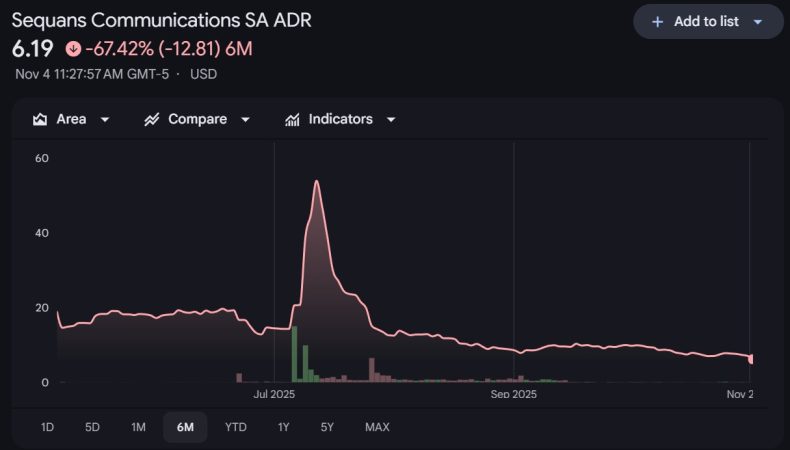The height and width of the screenshot is (450, 790).
Task: Switch chart to YTD range
Action: pyautogui.click(x=235, y=427)
